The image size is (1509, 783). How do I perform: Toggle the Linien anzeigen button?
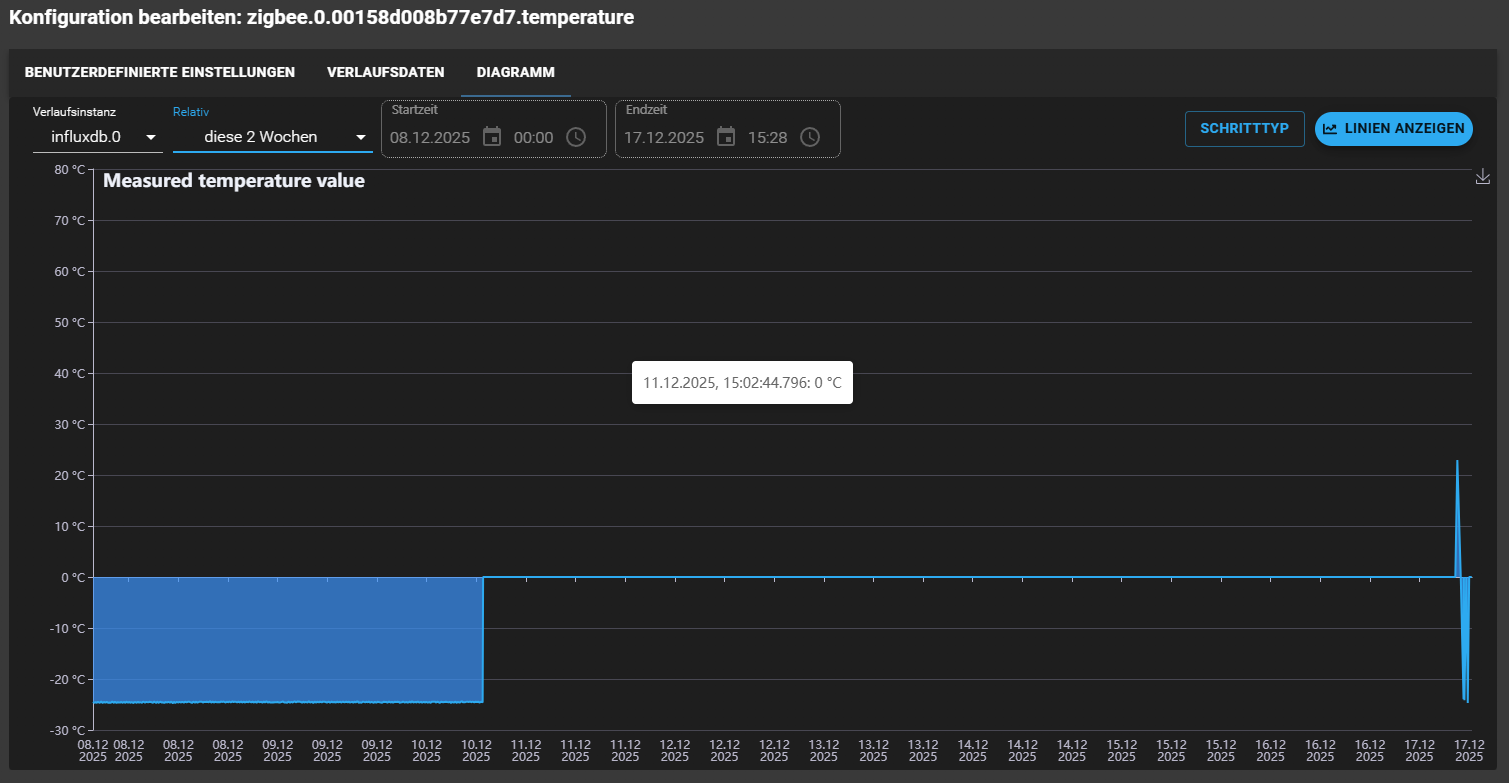point(1394,129)
